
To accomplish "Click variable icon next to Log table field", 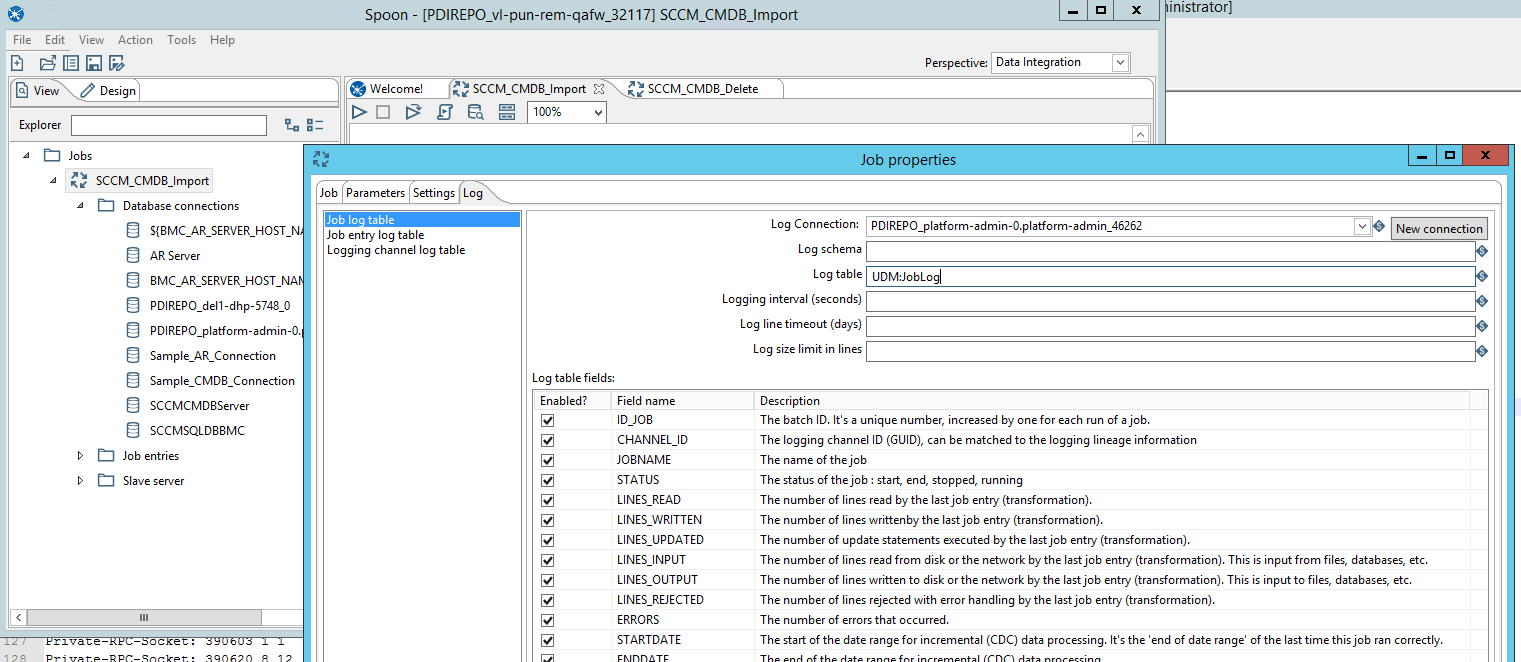I will click(x=1482, y=276).
